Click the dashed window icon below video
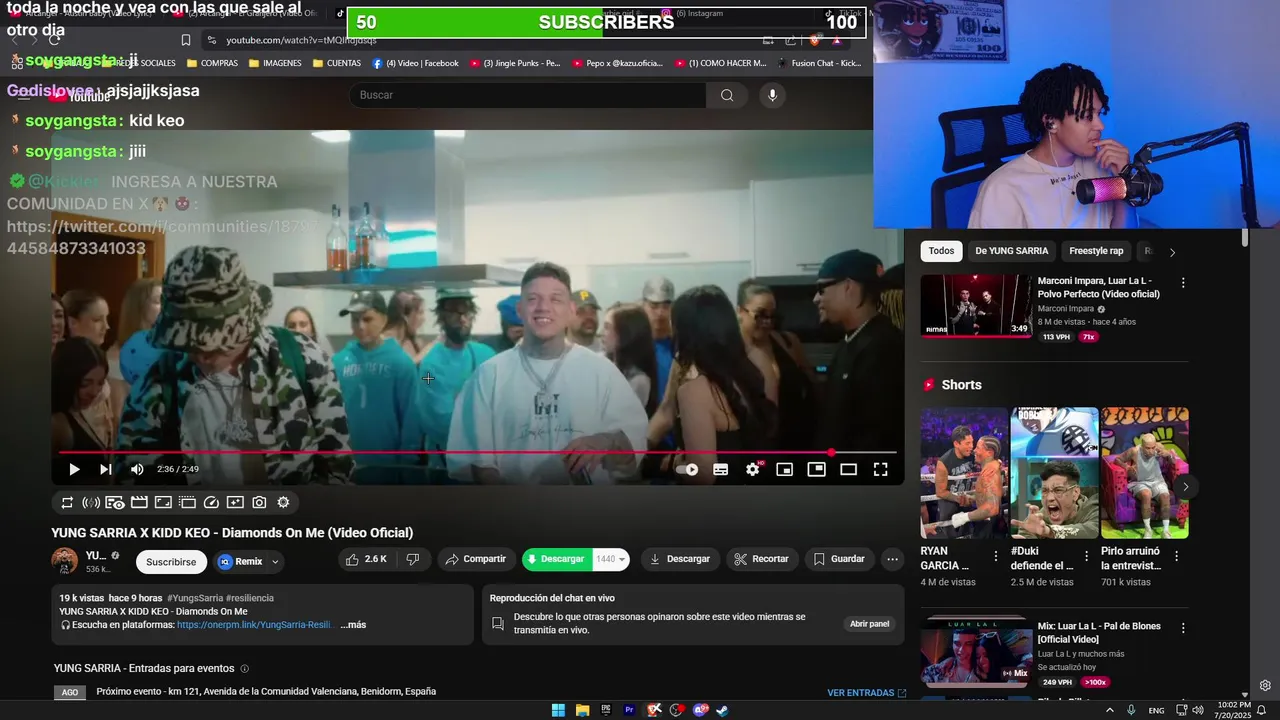This screenshot has height=720, width=1280. tap(187, 502)
